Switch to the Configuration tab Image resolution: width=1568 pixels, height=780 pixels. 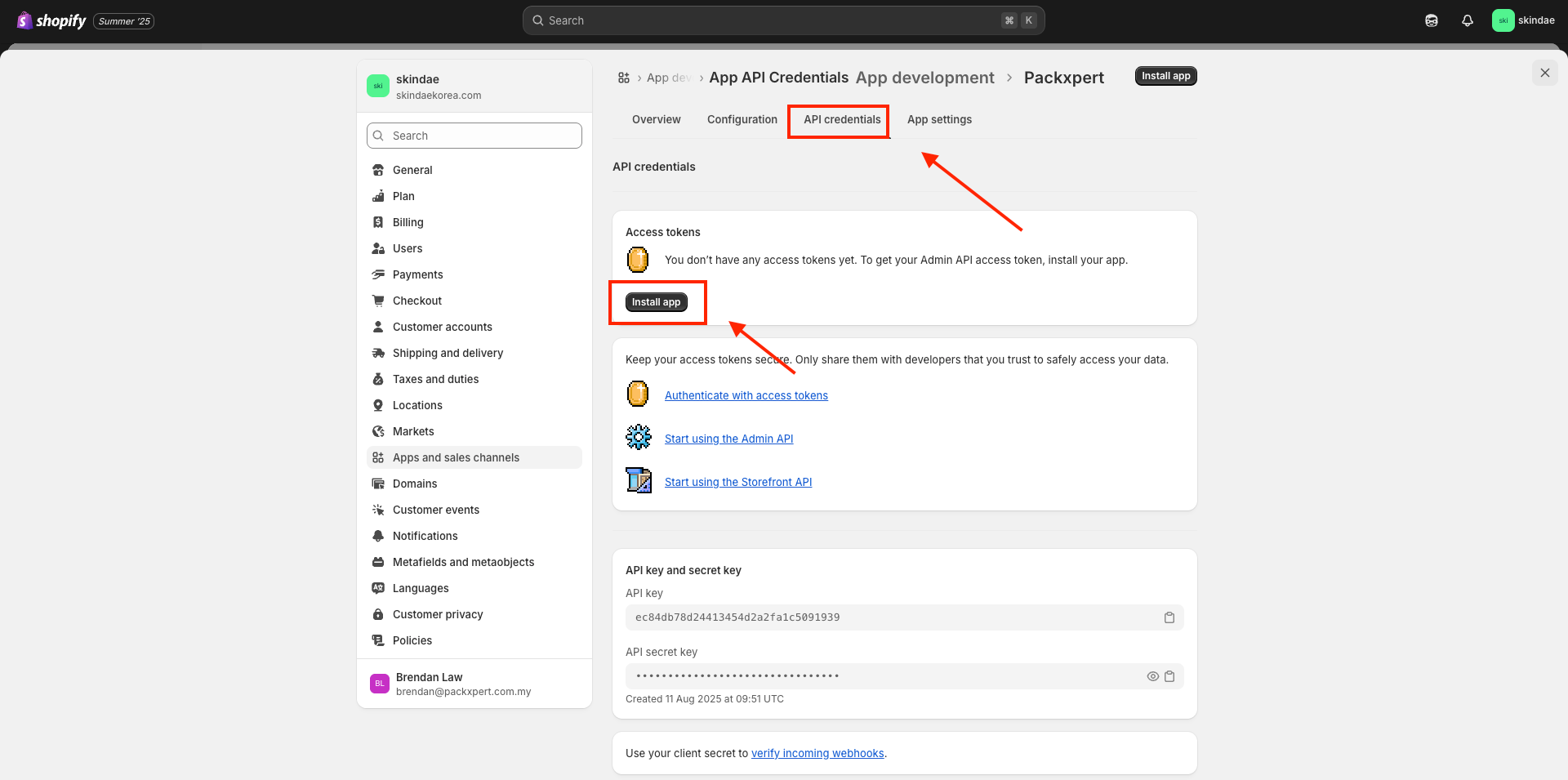point(742,119)
